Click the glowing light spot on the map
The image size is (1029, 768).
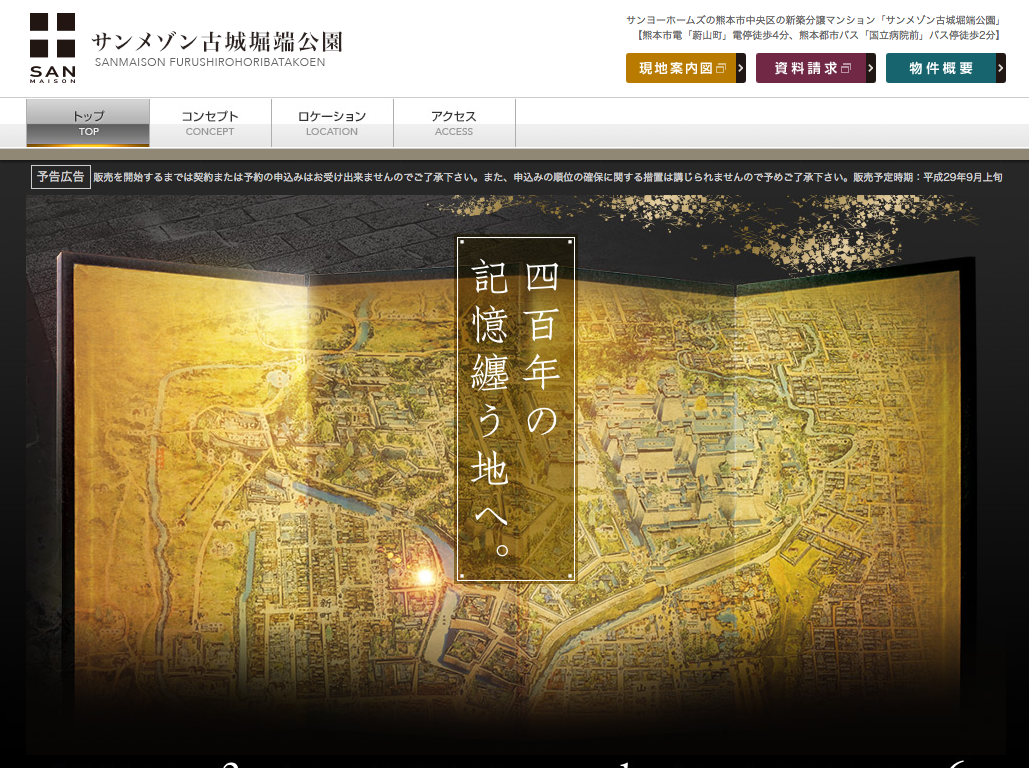425,576
